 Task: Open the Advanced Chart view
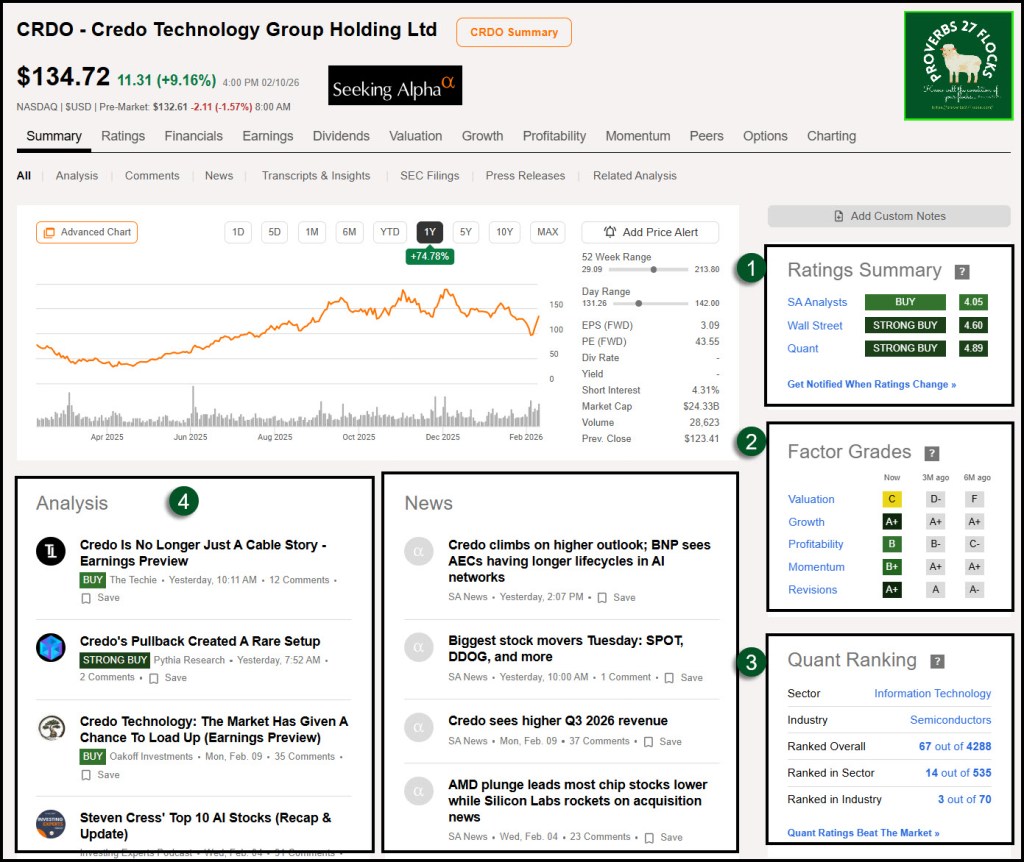point(87,232)
